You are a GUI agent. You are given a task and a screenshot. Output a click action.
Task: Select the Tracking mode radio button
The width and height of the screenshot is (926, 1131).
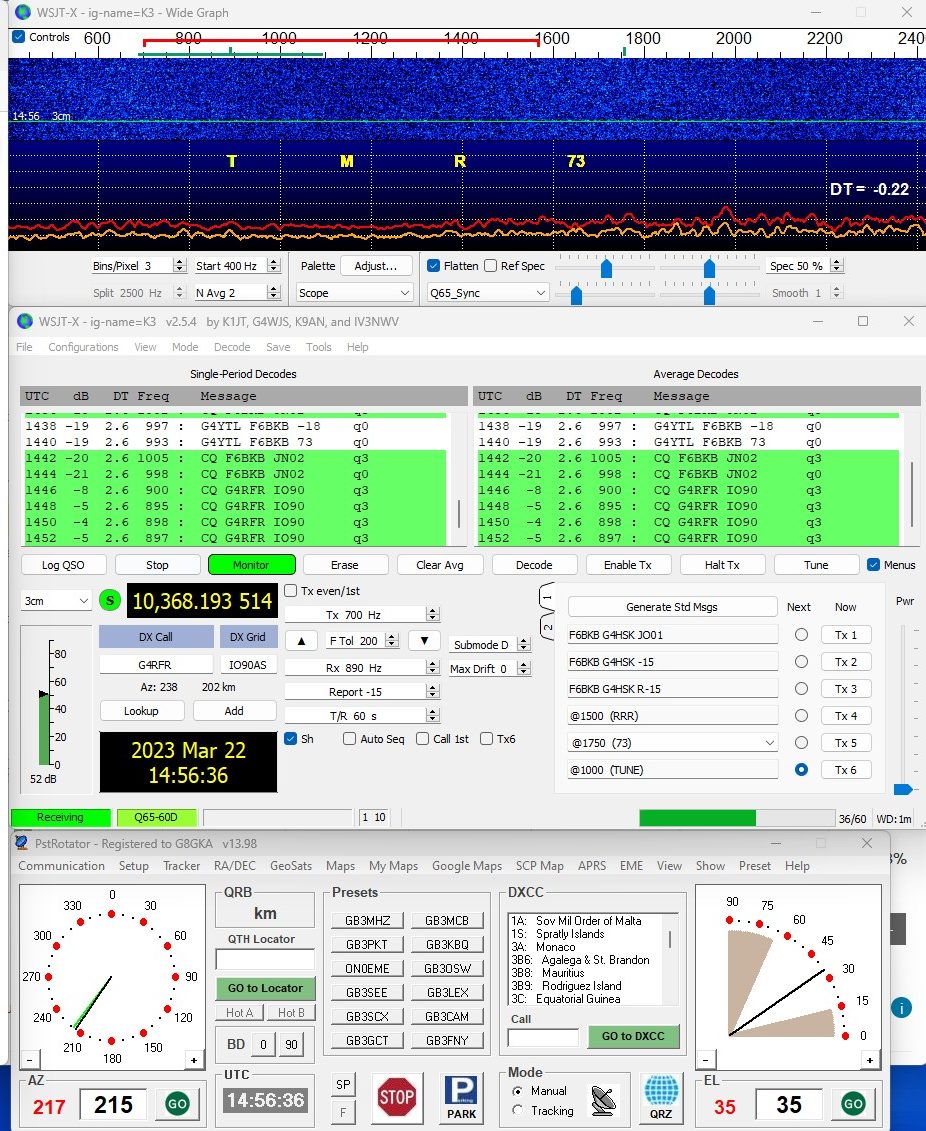[x=517, y=1111]
